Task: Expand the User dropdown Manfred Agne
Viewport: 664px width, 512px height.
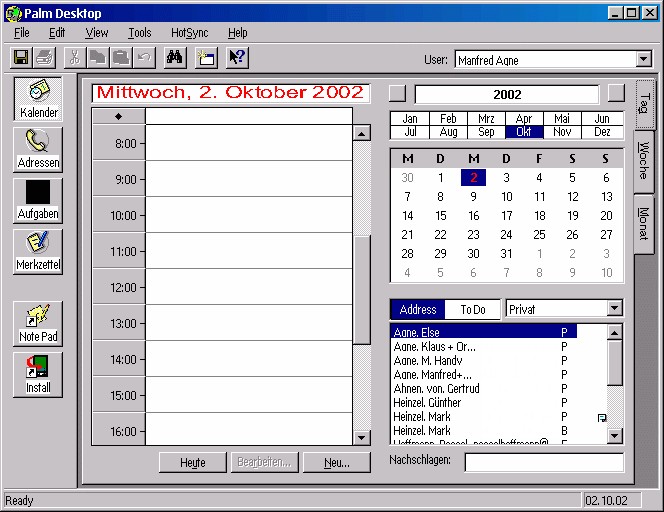Action: pyautogui.click(x=644, y=59)
